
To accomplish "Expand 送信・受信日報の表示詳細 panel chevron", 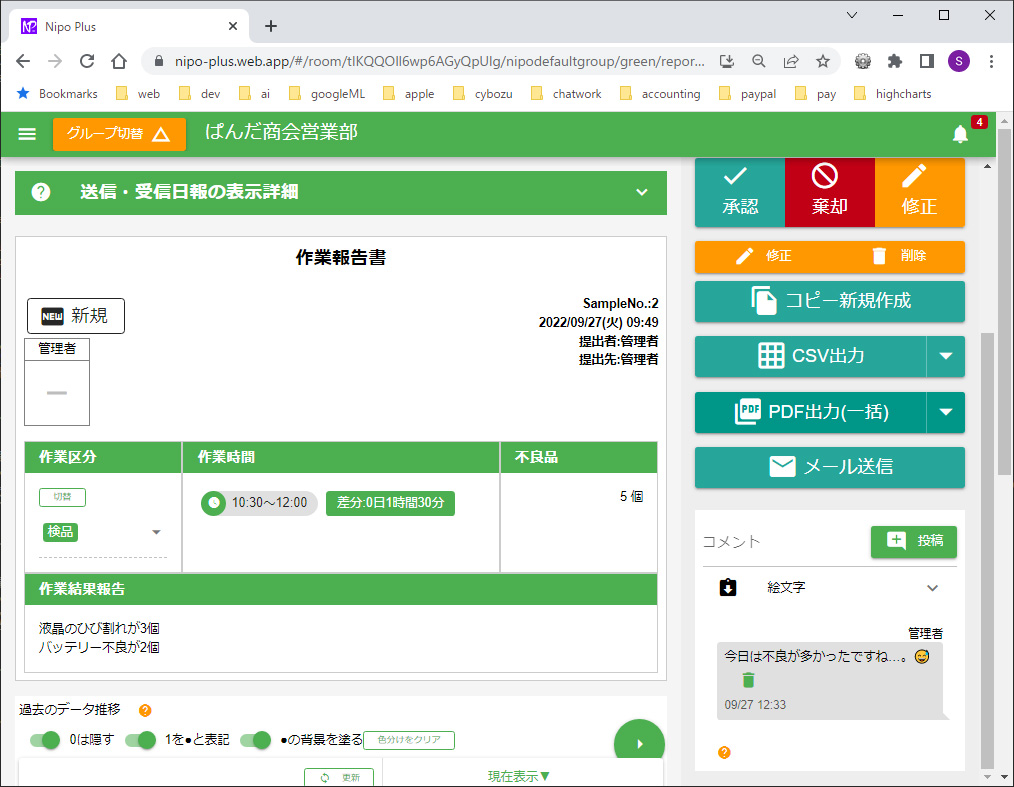I will click(642, 192).
